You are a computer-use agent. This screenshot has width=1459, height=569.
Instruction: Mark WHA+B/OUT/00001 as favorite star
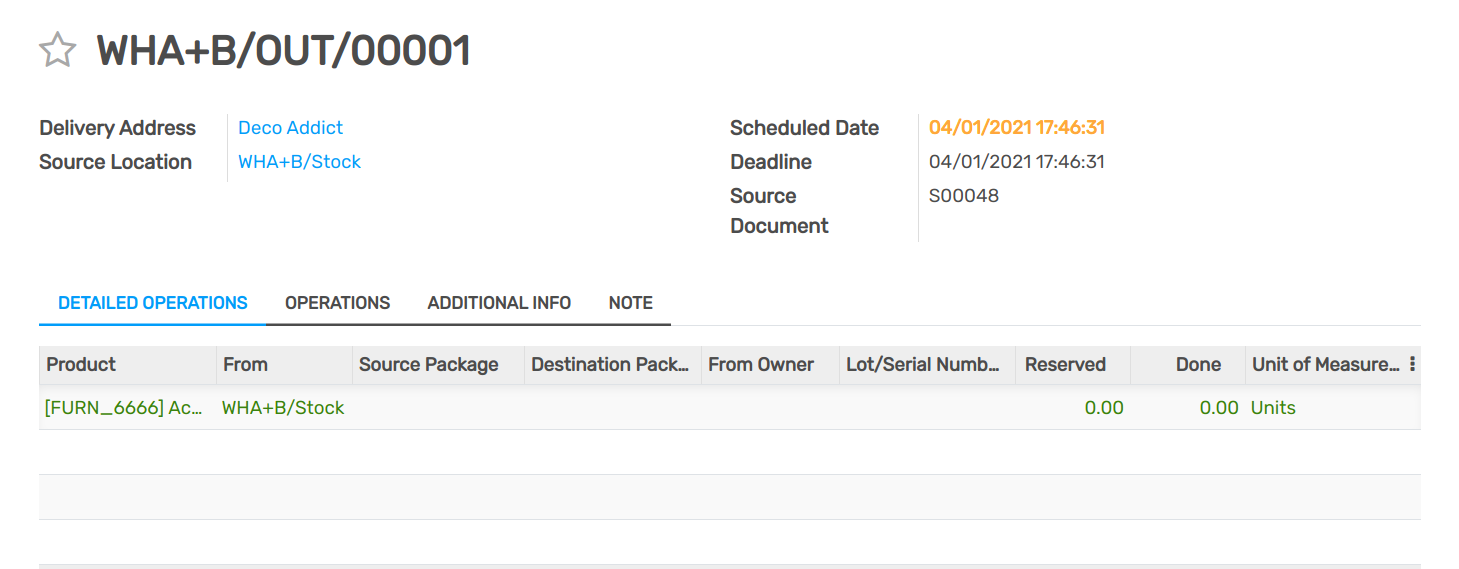click(x=57, y=50)
